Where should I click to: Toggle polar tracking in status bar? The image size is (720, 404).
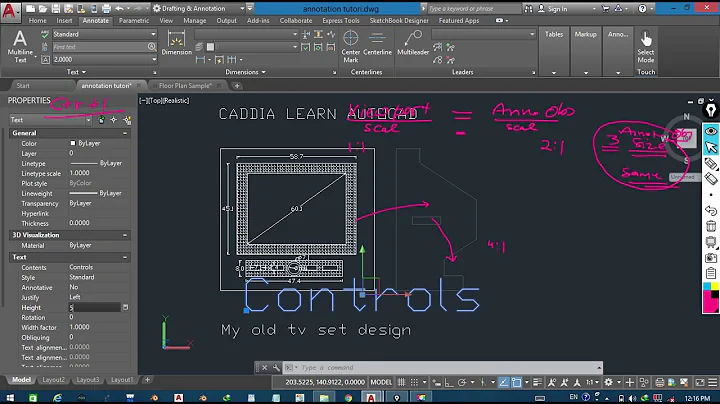pyautogui.click(x=462, y=382)
